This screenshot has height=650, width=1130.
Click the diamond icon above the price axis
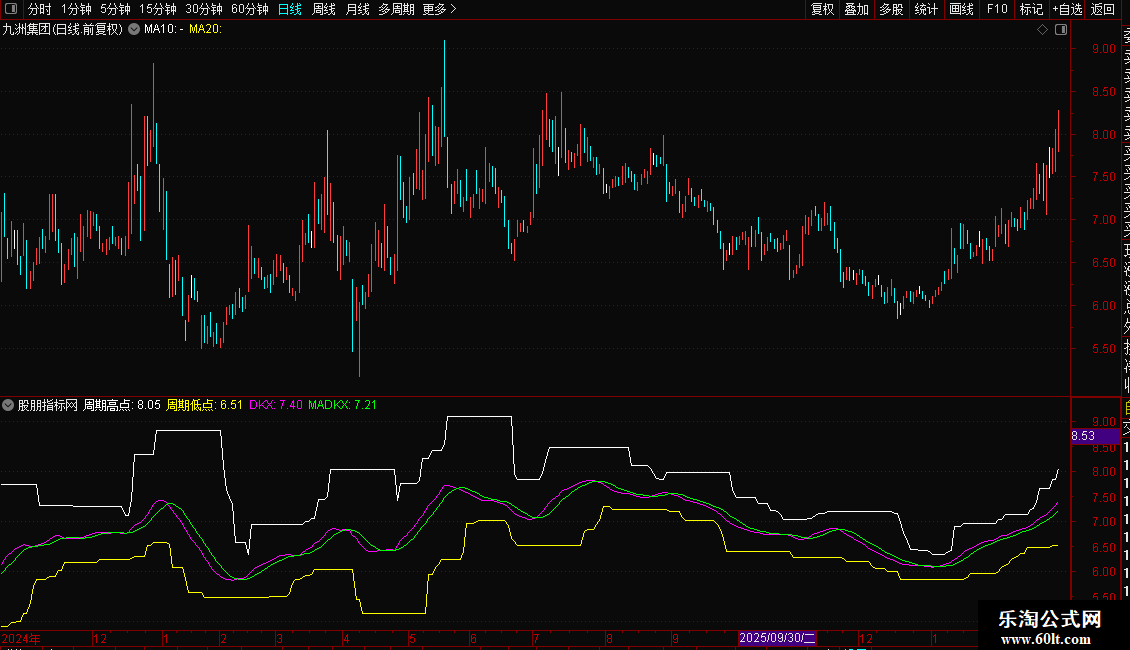(x=1042, y=29)
